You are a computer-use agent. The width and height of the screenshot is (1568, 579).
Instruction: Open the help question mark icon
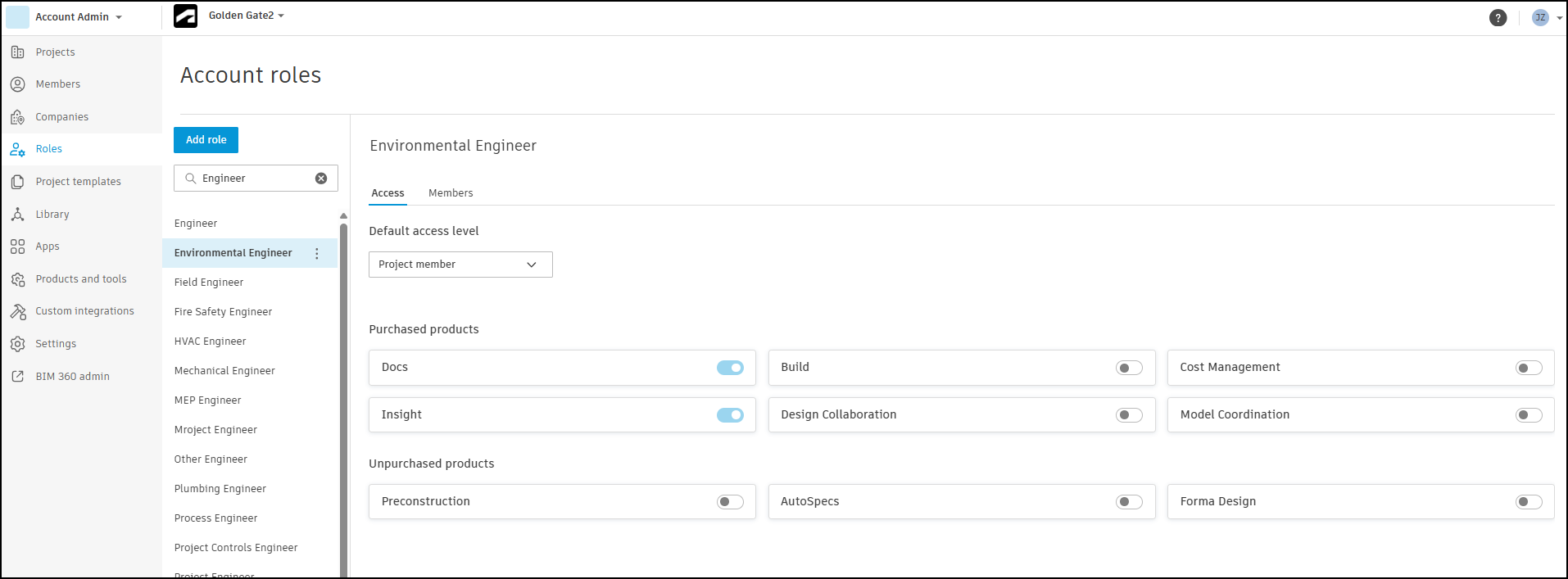[1498, 17]
